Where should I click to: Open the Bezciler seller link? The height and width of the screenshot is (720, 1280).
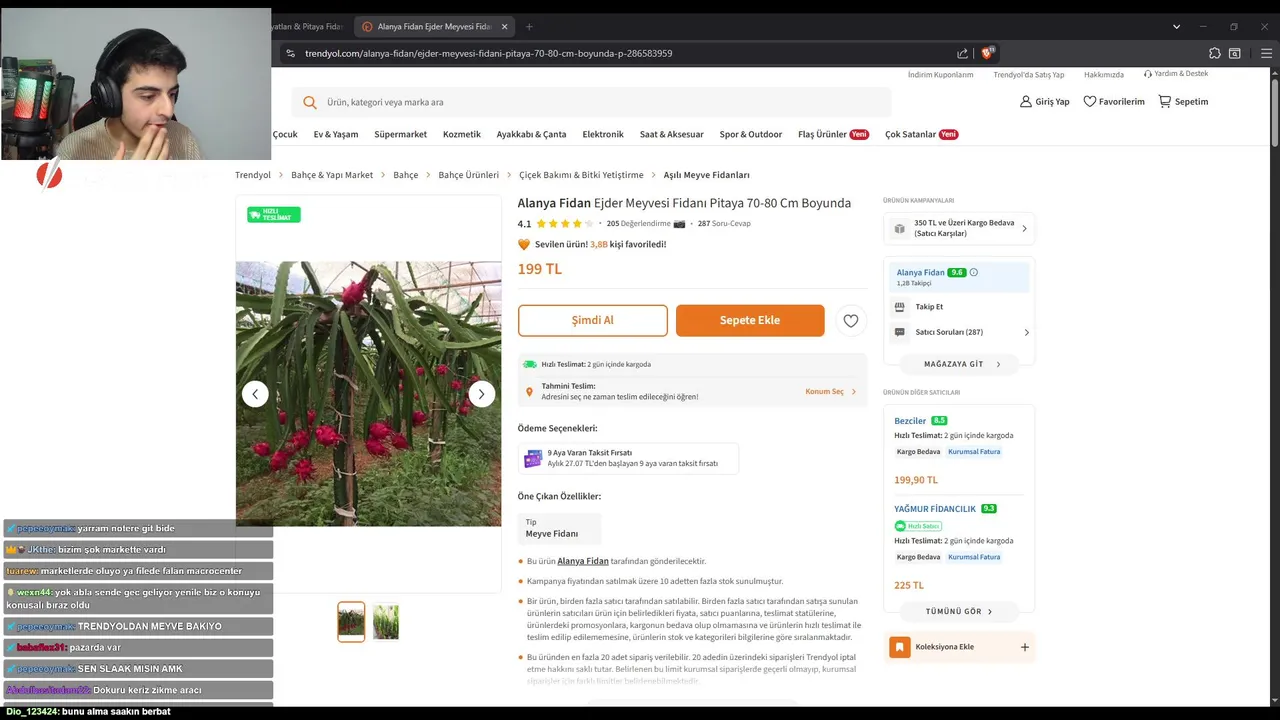click(910, 421)
